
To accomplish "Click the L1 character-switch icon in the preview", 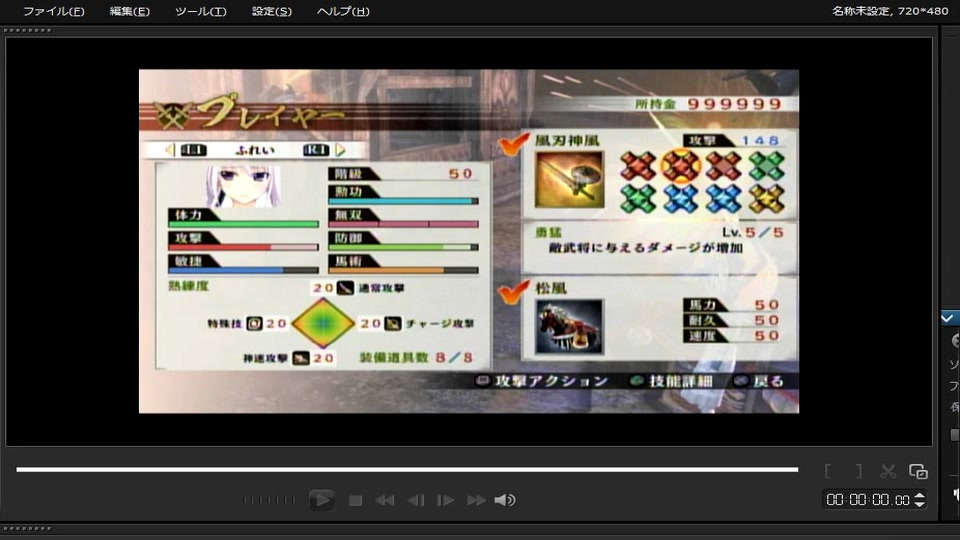I will (x=193, y=150).
